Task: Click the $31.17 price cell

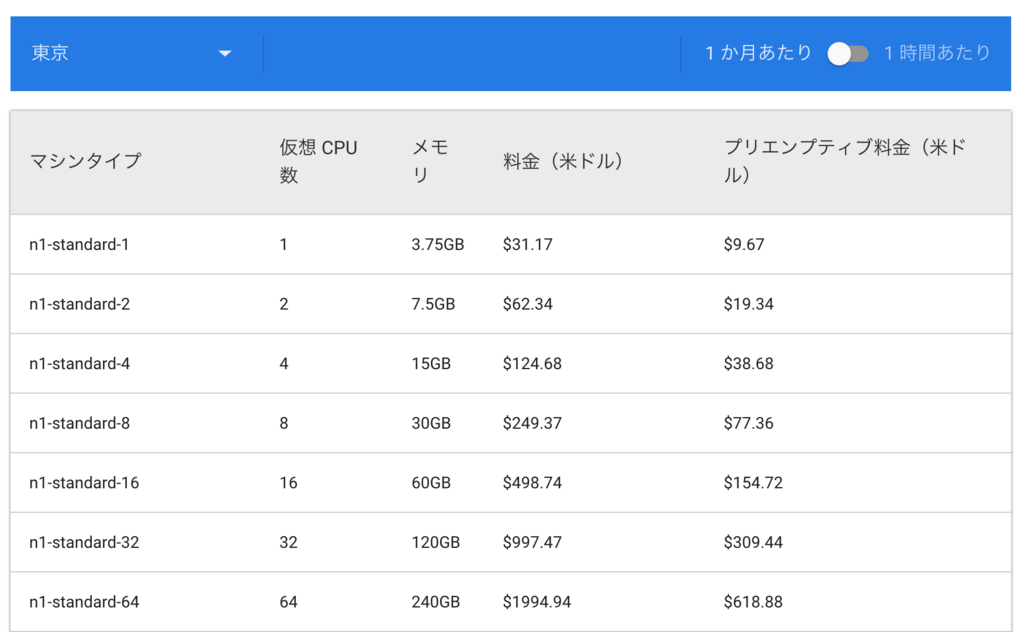Action: point(528,244)
